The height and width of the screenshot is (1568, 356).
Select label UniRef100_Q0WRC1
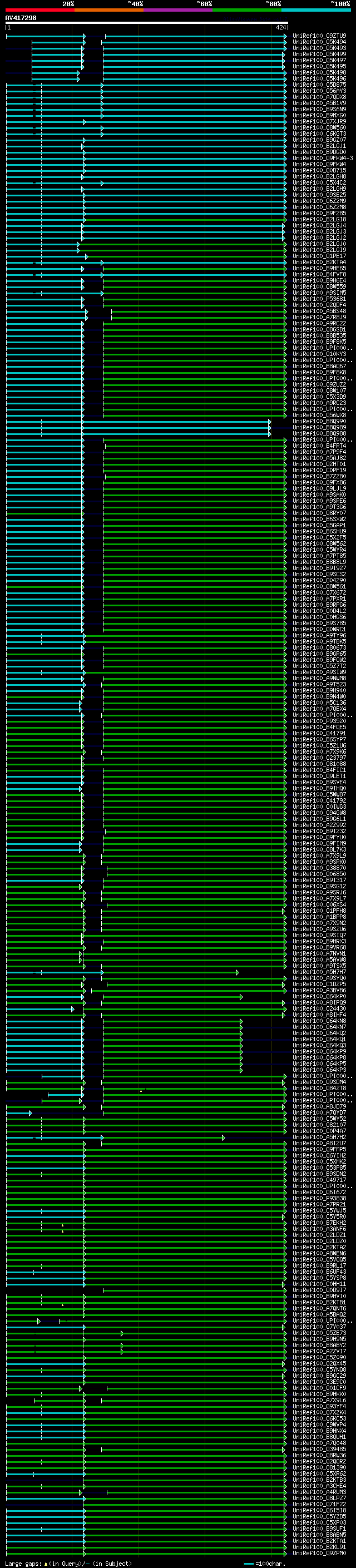coord(319,630)
